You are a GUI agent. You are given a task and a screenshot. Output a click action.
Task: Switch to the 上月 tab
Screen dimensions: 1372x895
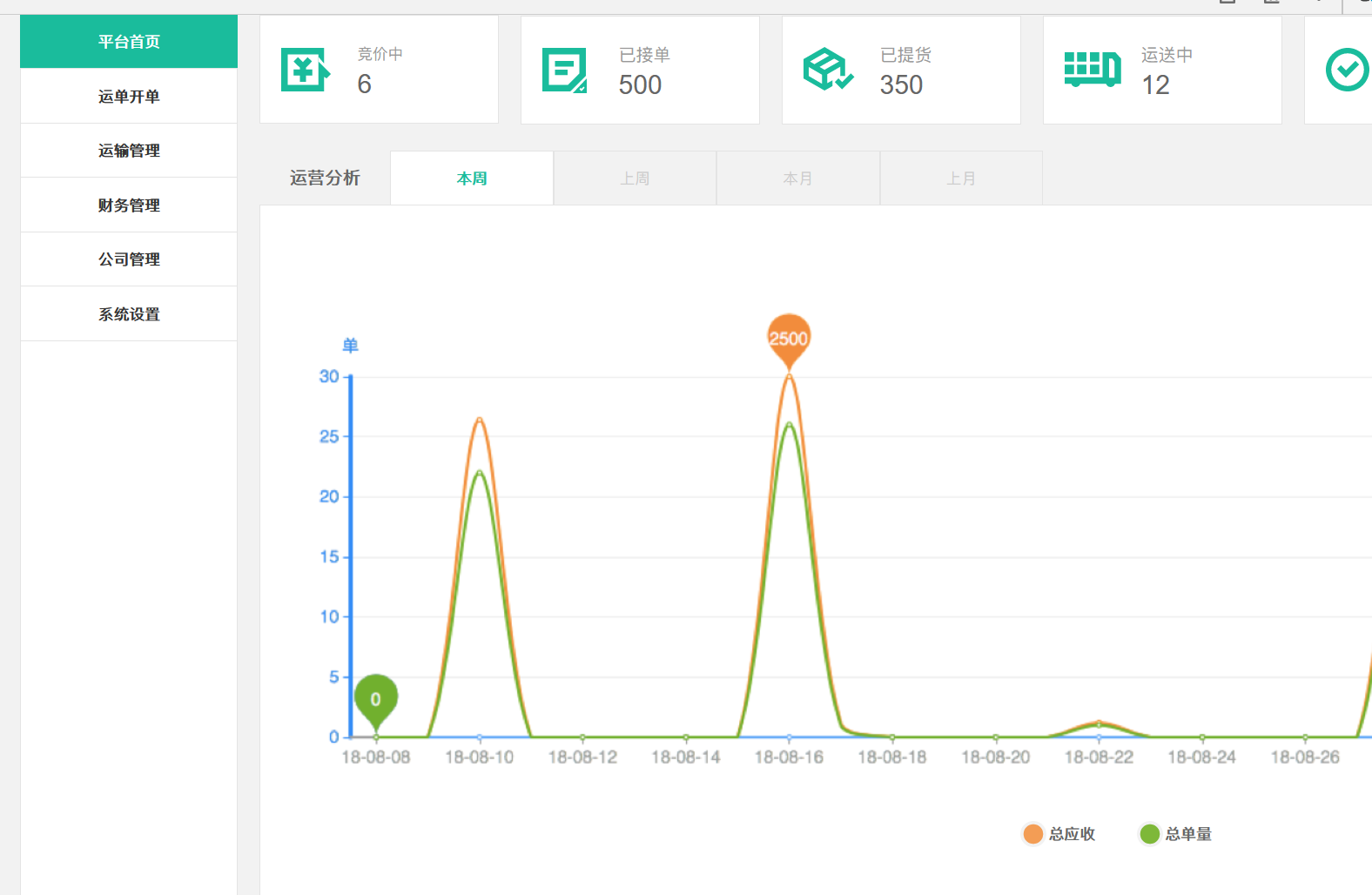[x=961, y=178]
